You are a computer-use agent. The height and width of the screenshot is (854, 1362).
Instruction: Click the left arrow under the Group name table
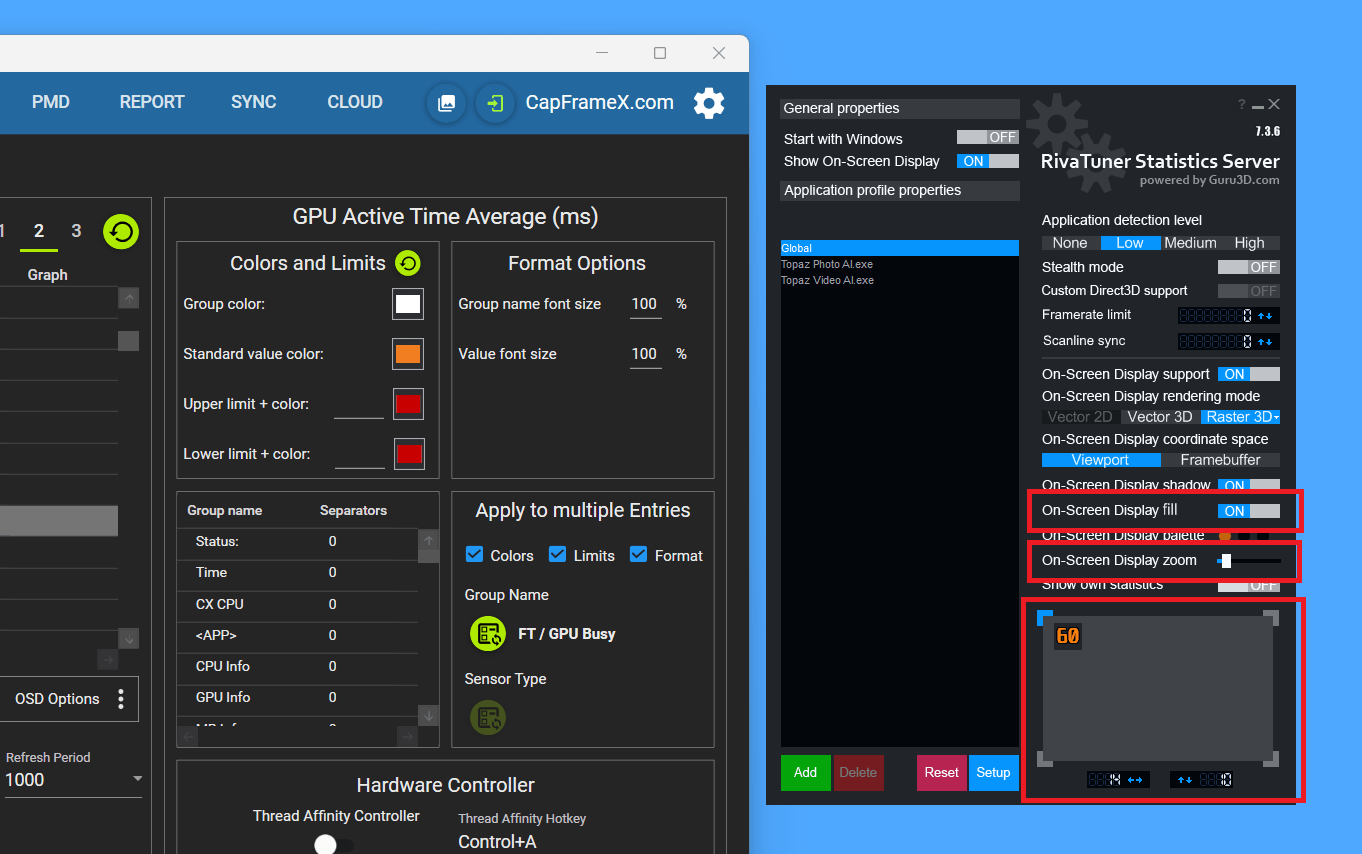[187, 736]
